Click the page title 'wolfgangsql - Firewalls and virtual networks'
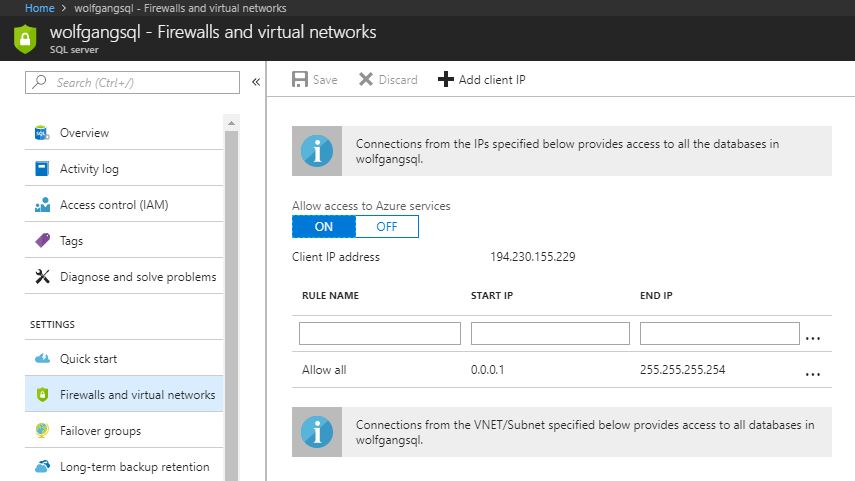 tap(213, 32)
